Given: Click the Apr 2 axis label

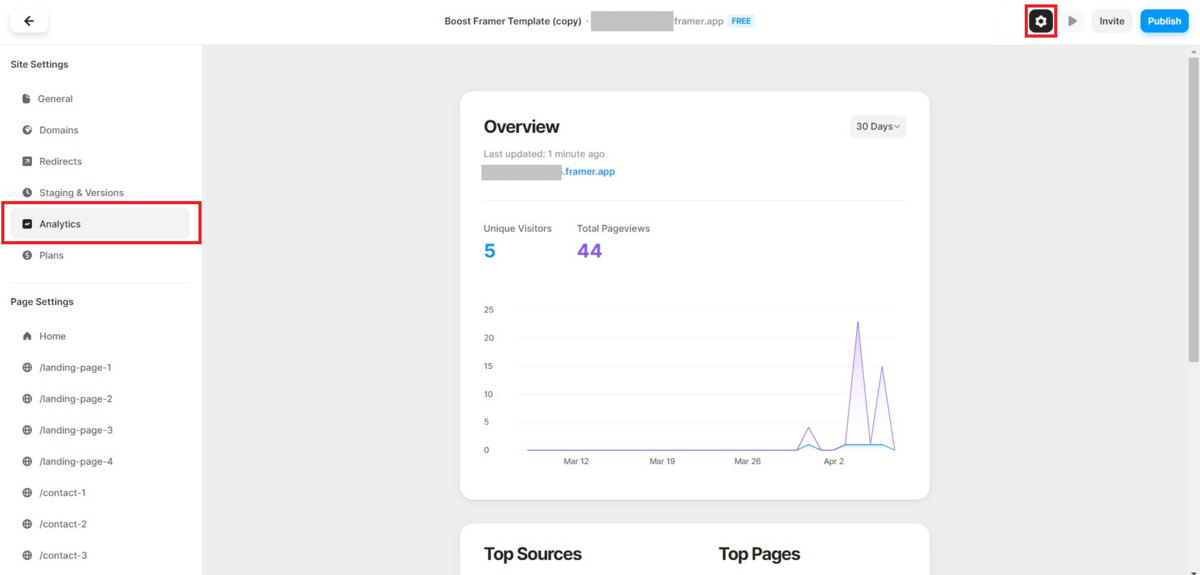Looking at the screenshot, I should coord(833,462).
